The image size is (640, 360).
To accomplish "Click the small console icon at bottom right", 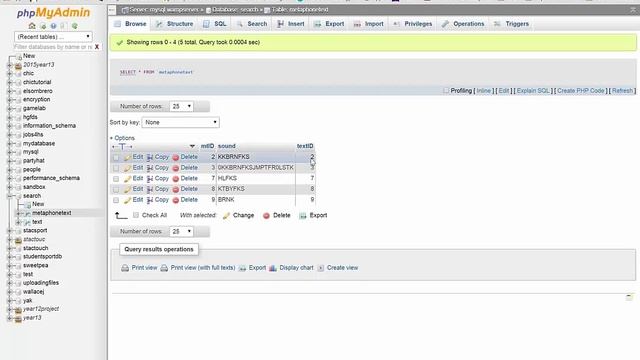I will pos(629,297).
